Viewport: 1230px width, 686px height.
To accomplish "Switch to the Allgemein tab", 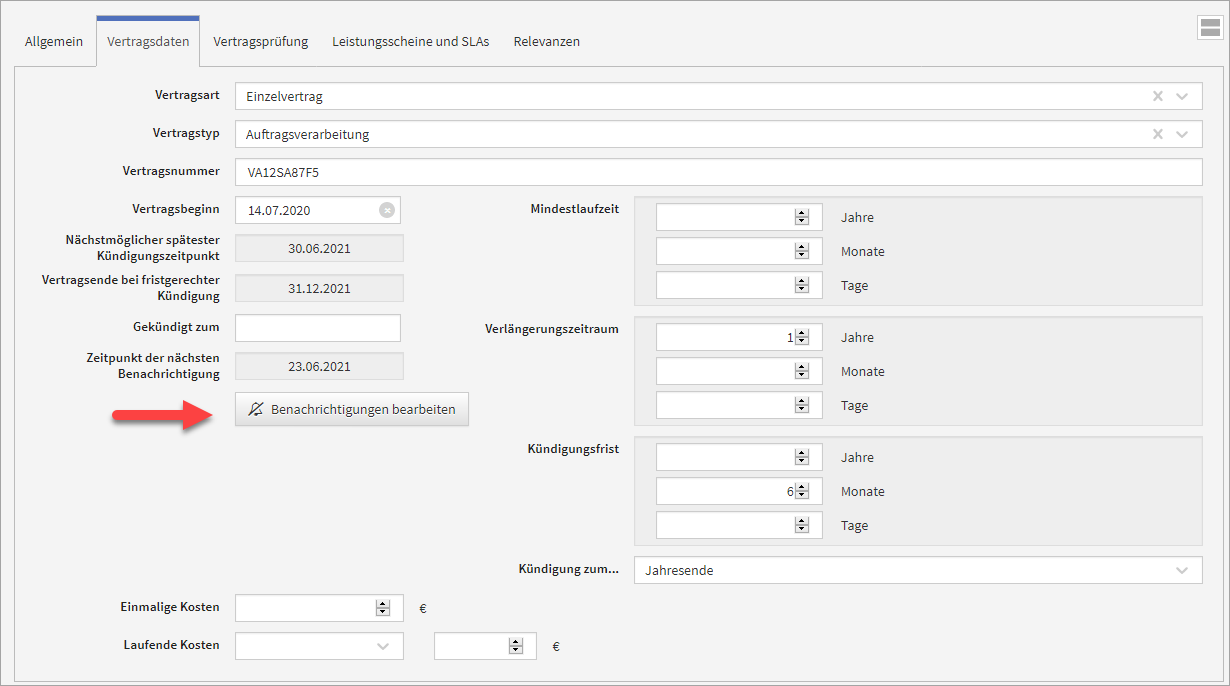I will 54,42.
